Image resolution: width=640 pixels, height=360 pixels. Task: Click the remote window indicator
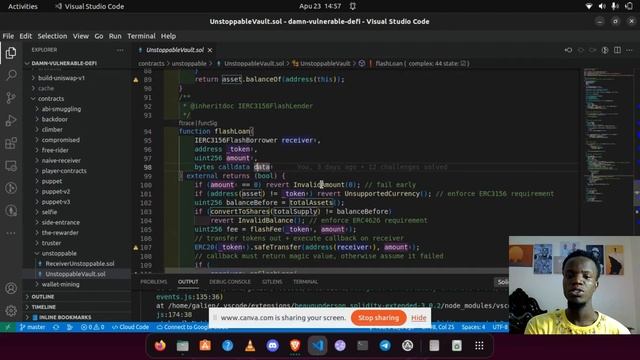point(7,327)
